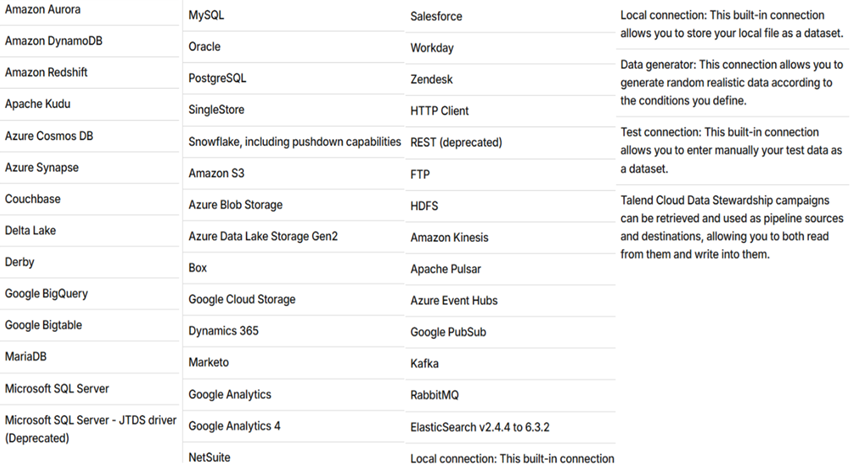Select the Dynamics 365 entry

coord(223,331)
